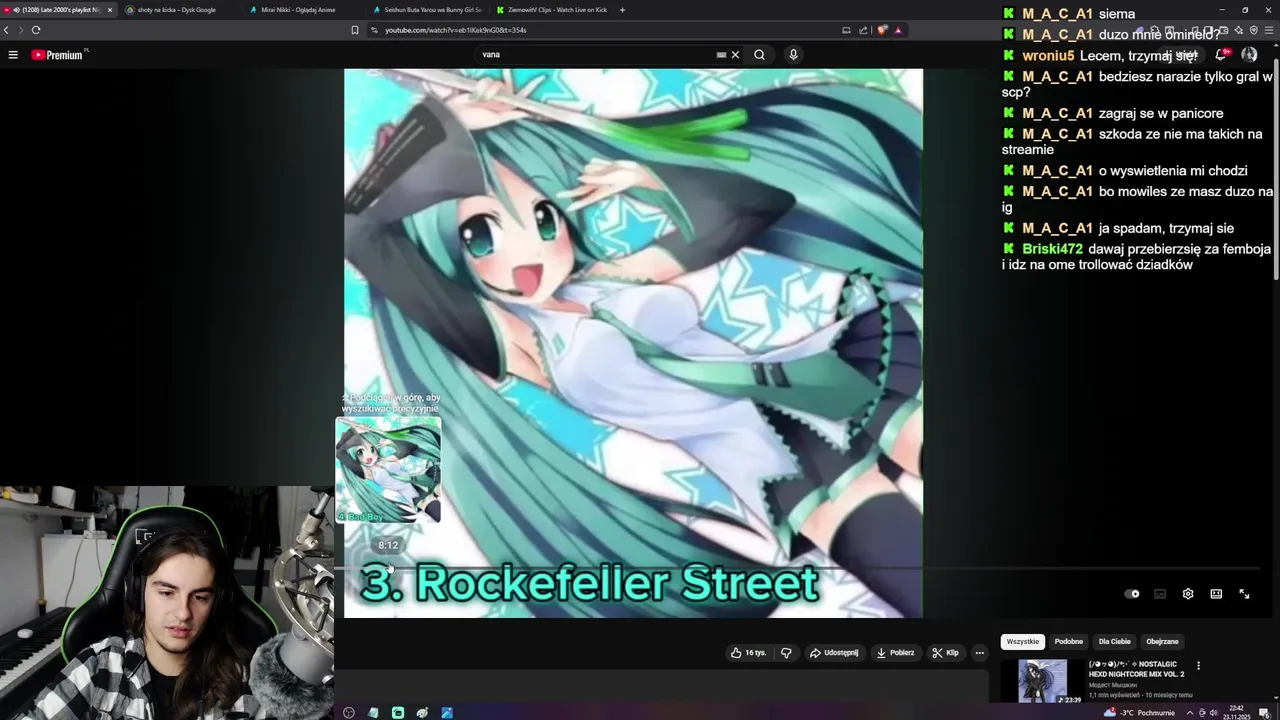Screen dimensions: 1280x720
Task: Bookmark this page with the bookmark icon
Action: [x=354, y=30]
